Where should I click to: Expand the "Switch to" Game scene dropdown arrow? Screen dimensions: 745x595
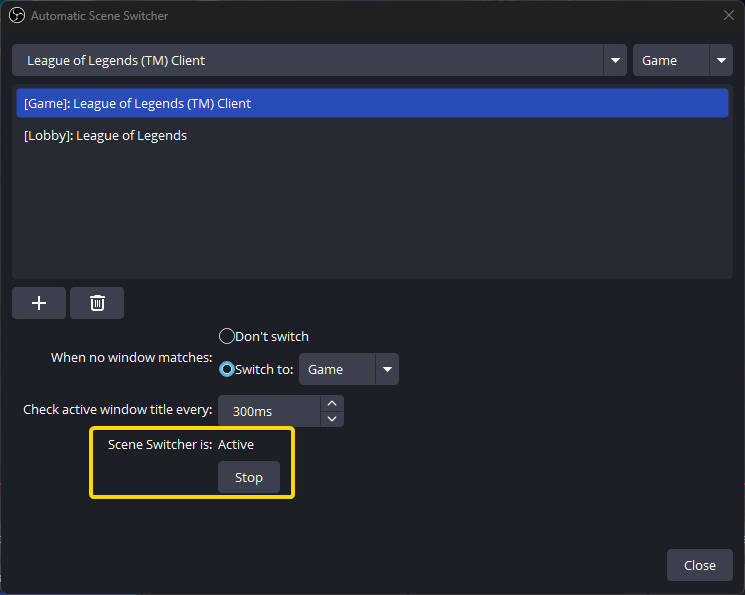386,369
